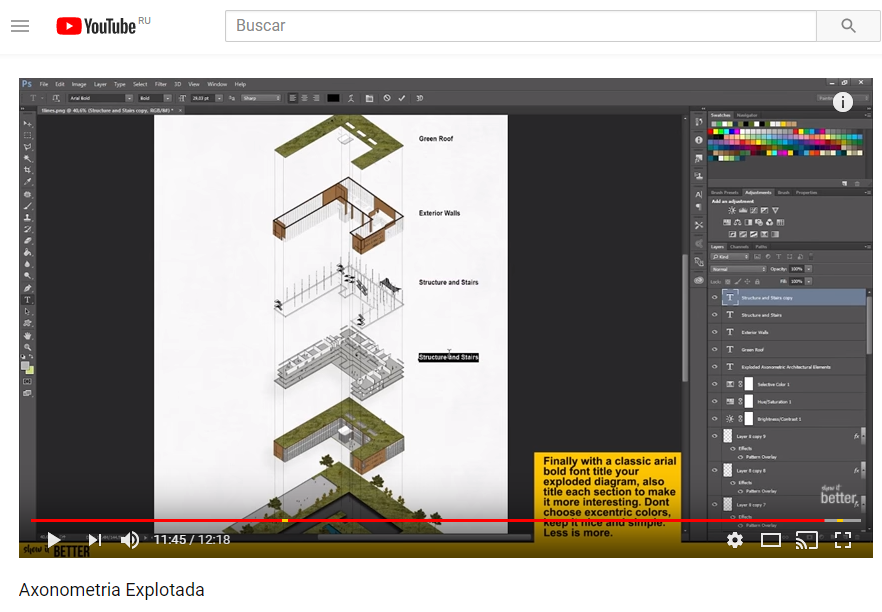This screenshot has height=612, width=882.
Task: Open the Kind layer filter dropdown
Action: [x=730, y=256]
